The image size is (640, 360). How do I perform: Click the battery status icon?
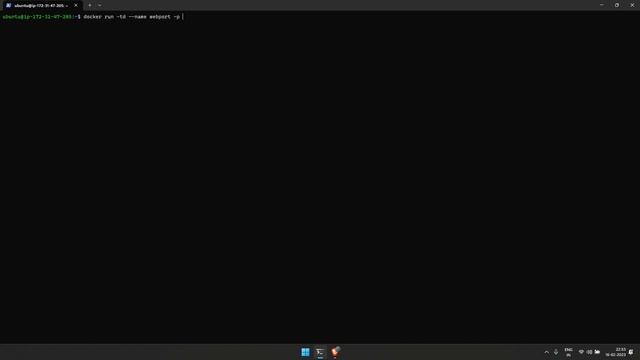[x=597, y=352]
